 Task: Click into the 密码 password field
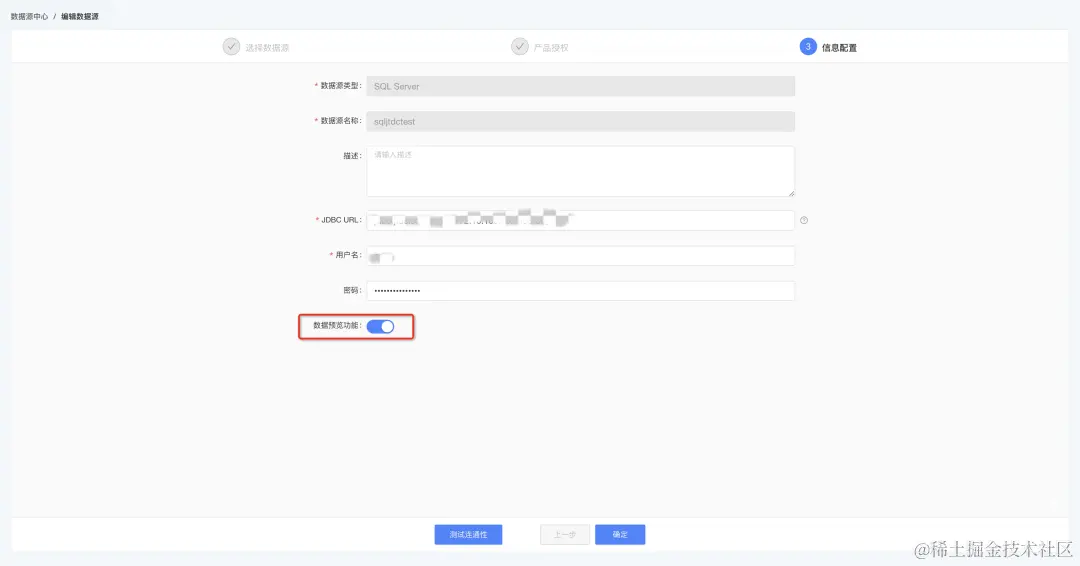(581, 291)
